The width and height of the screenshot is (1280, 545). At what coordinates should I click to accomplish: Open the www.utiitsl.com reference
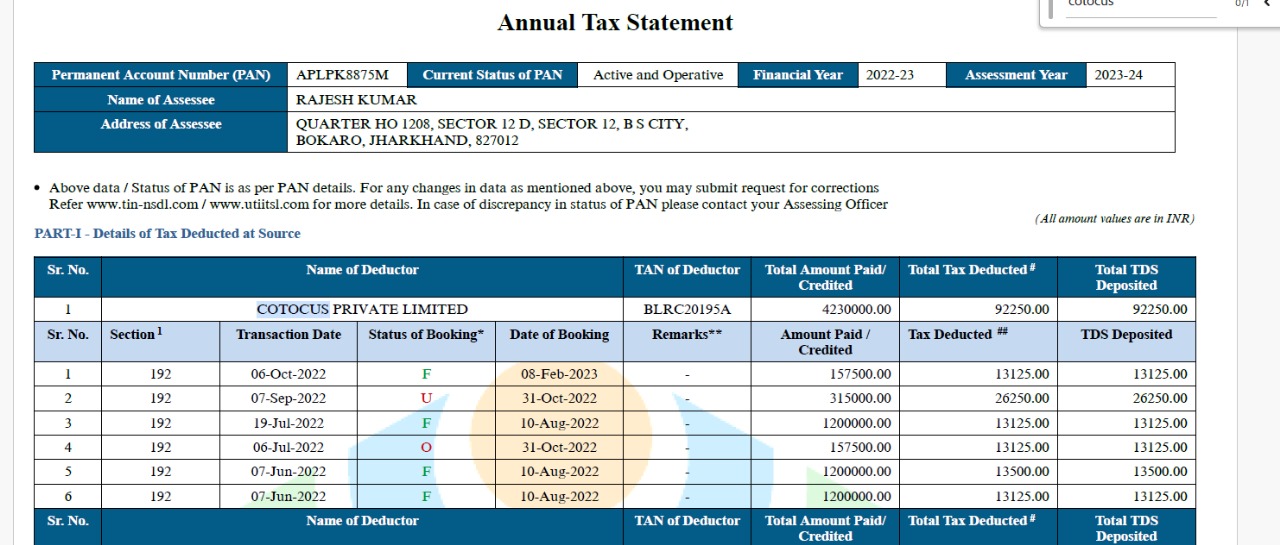tap(259, 204)
